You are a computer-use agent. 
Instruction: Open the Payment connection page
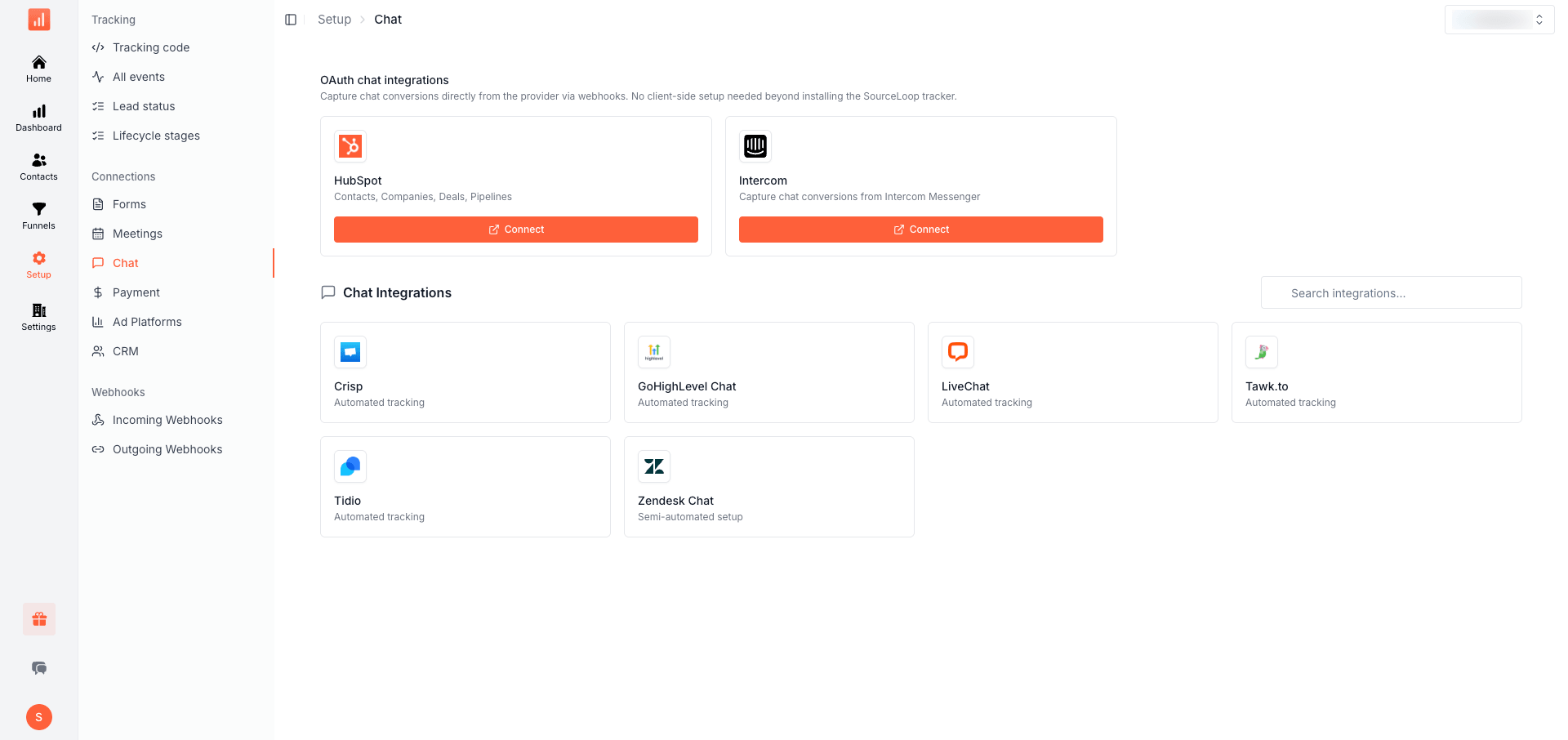[x=176, y=292]
